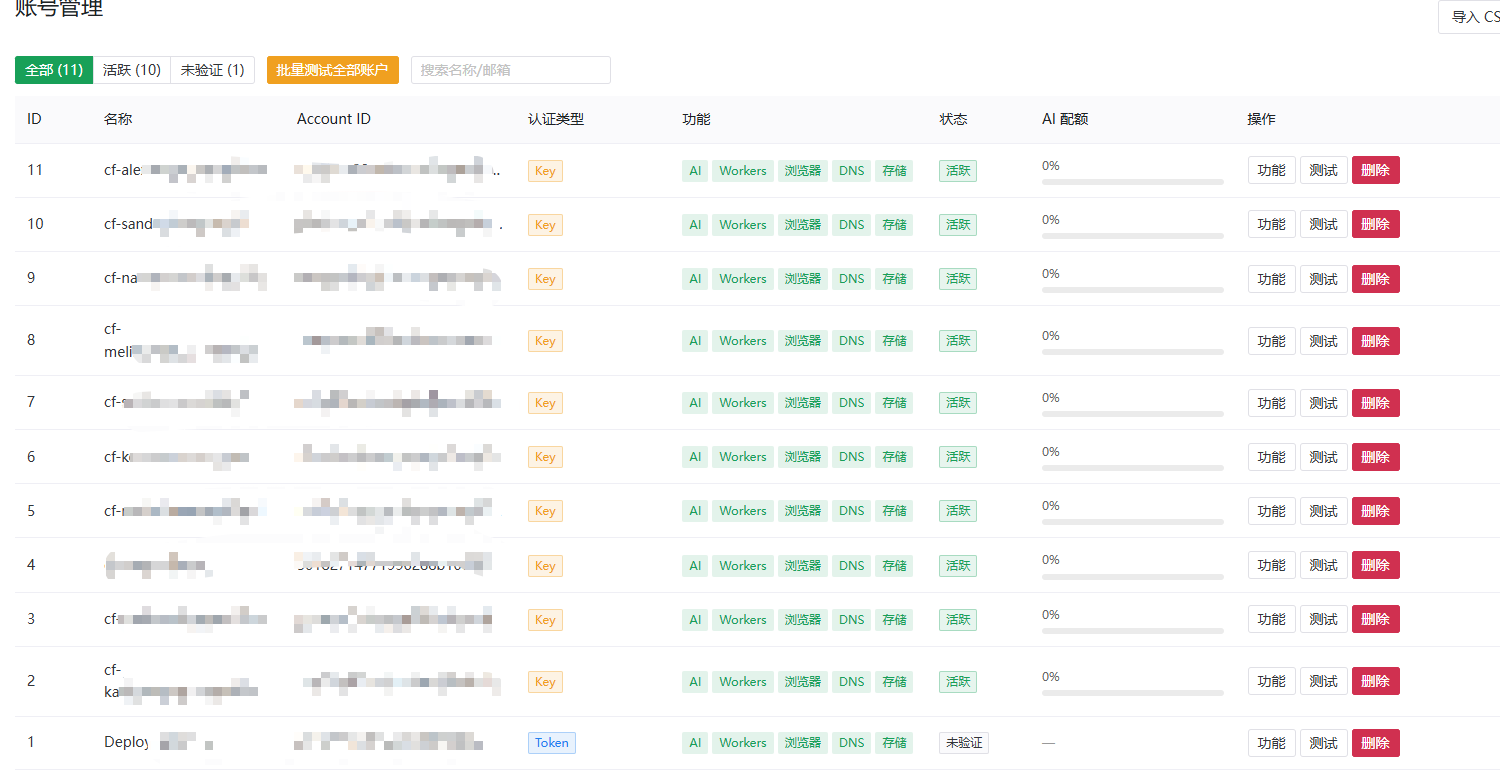Run 测试 on account ID 7

coord(1324,403)
